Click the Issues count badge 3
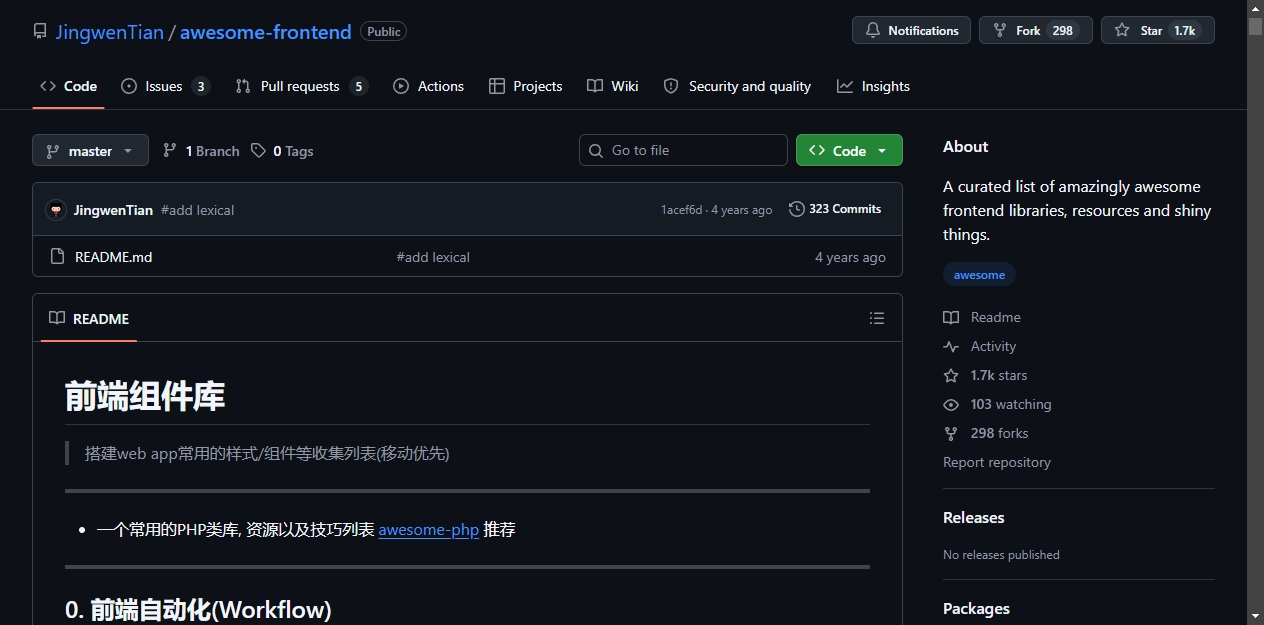The image size is (1264, 625). pos(201,86)
